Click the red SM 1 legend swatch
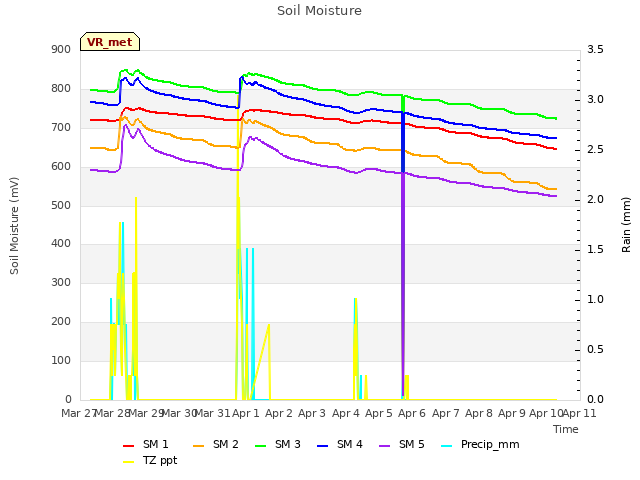 click(x=129, y=446)
